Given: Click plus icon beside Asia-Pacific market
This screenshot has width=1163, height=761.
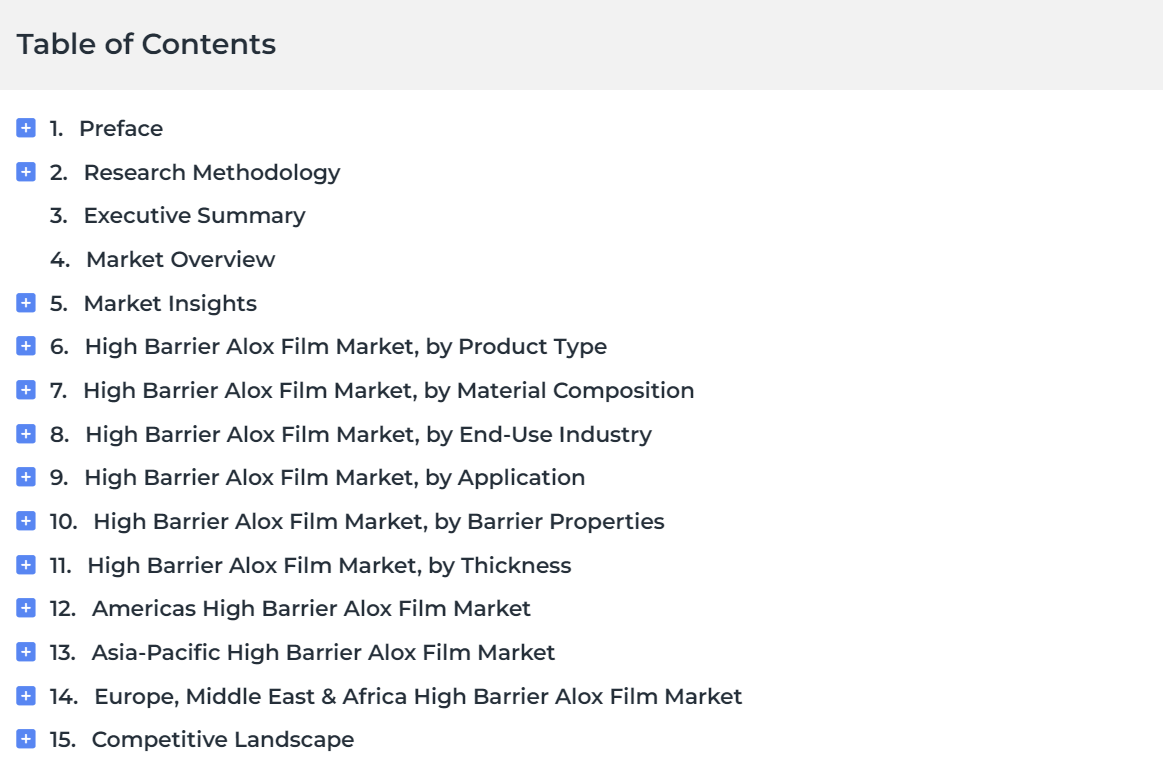Looking at the screenshot, I should coord(26,653).
